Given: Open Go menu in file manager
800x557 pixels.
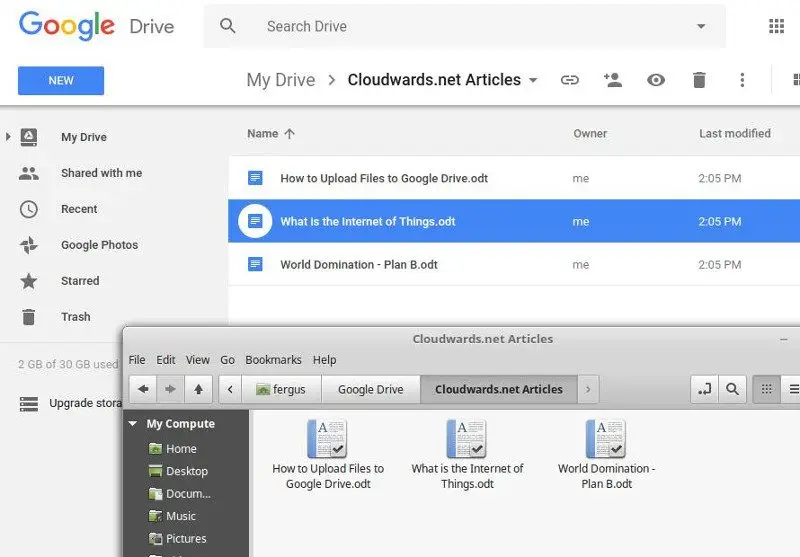Looking at the screenshot, I should (228, 360).
